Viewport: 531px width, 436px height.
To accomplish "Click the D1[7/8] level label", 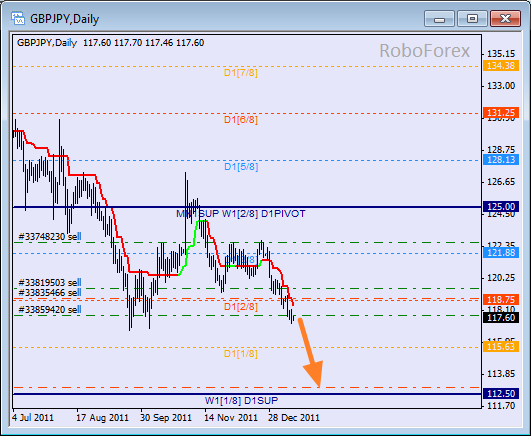I will (x=241, y=73).
